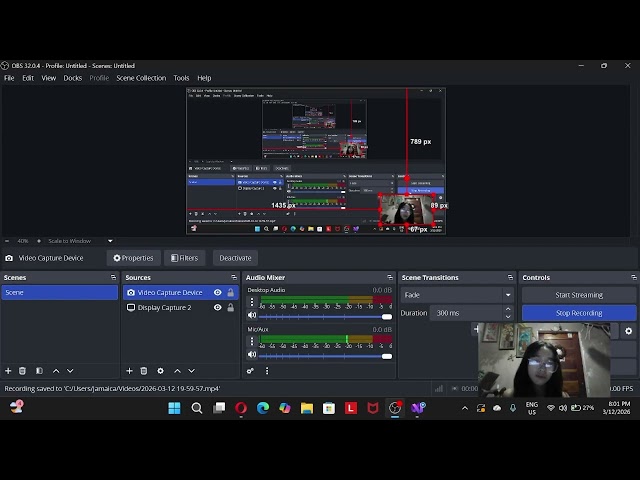Select the Scene item in Scenes list

60,293
